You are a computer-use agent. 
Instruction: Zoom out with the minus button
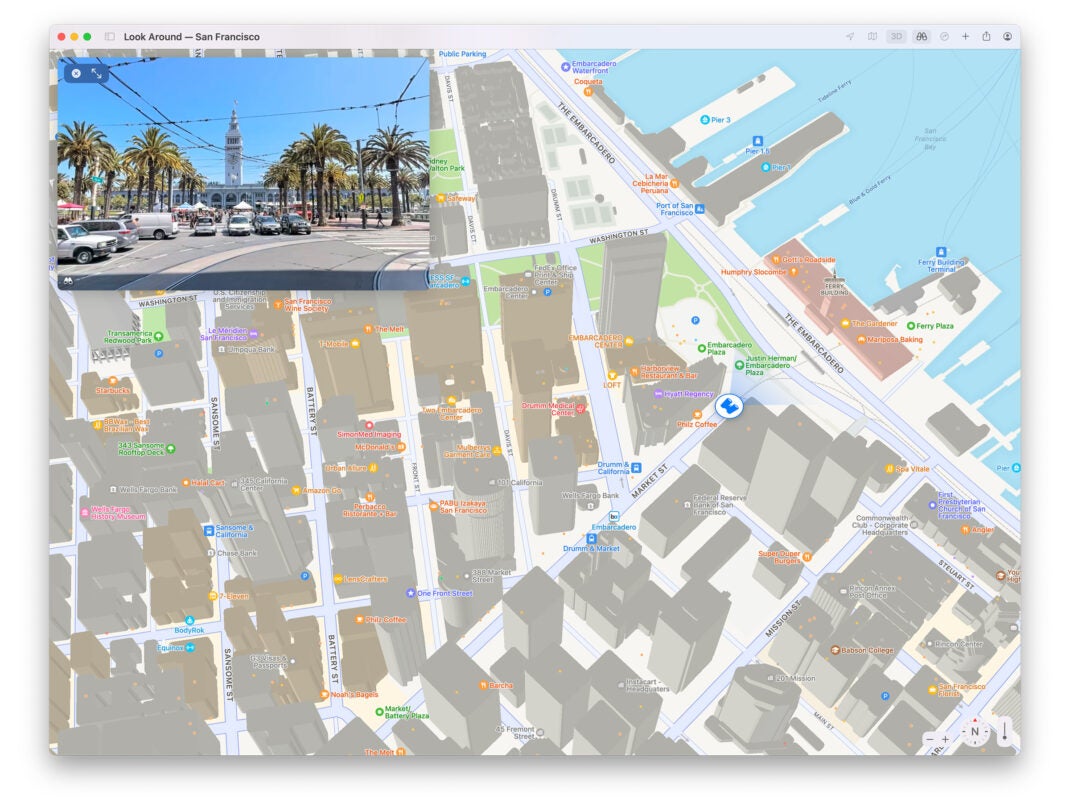tap(930, 739)
